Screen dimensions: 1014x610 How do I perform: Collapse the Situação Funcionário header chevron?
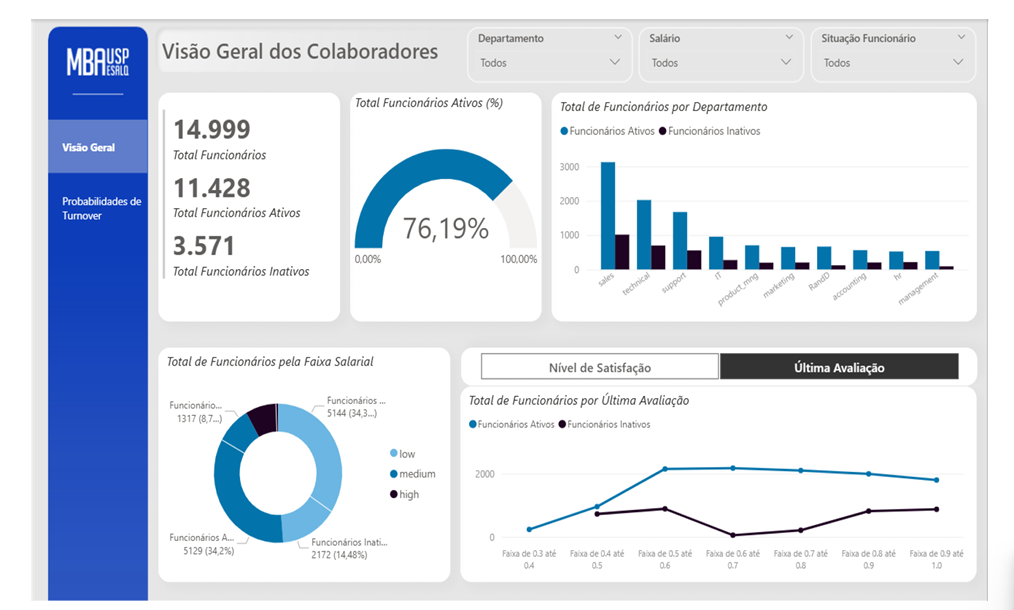[961, 38]
